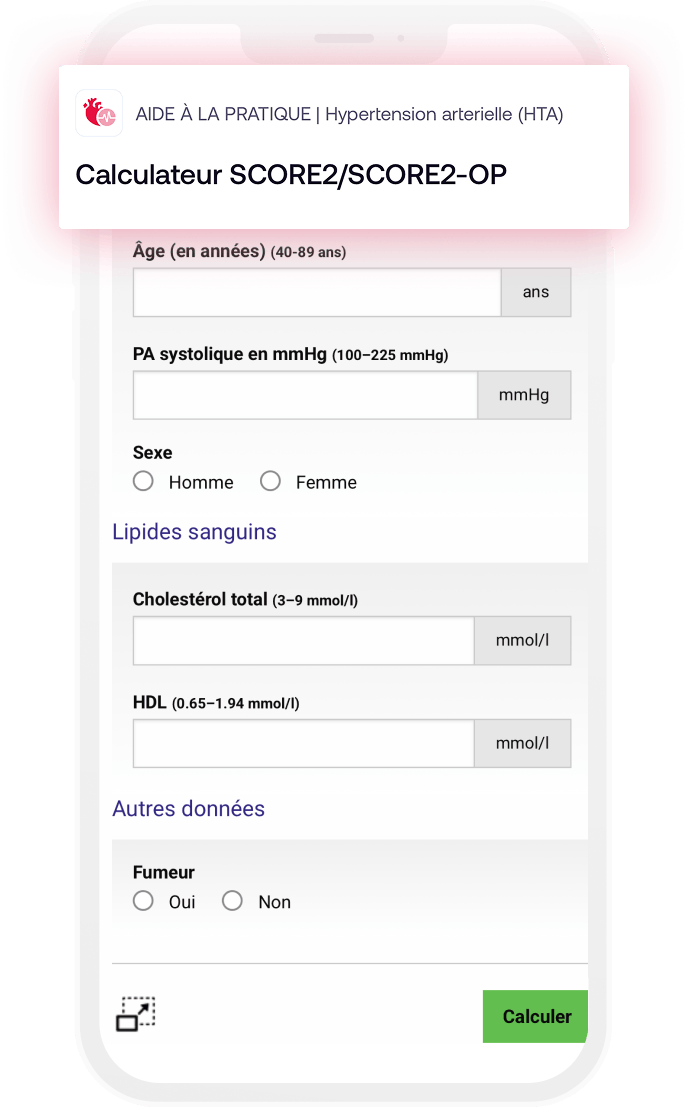This screenshot has height=1107, width=688.
Task: Click the mmHg unit label
Action: [x=524, y=395]
